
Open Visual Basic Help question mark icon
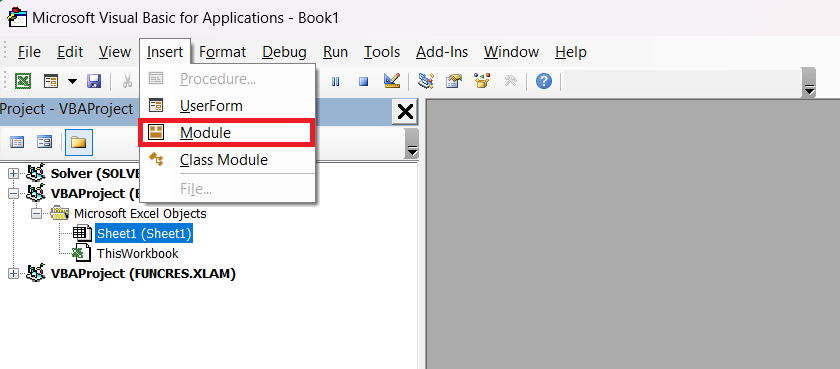pyautogui.click(x=544, y=81)
